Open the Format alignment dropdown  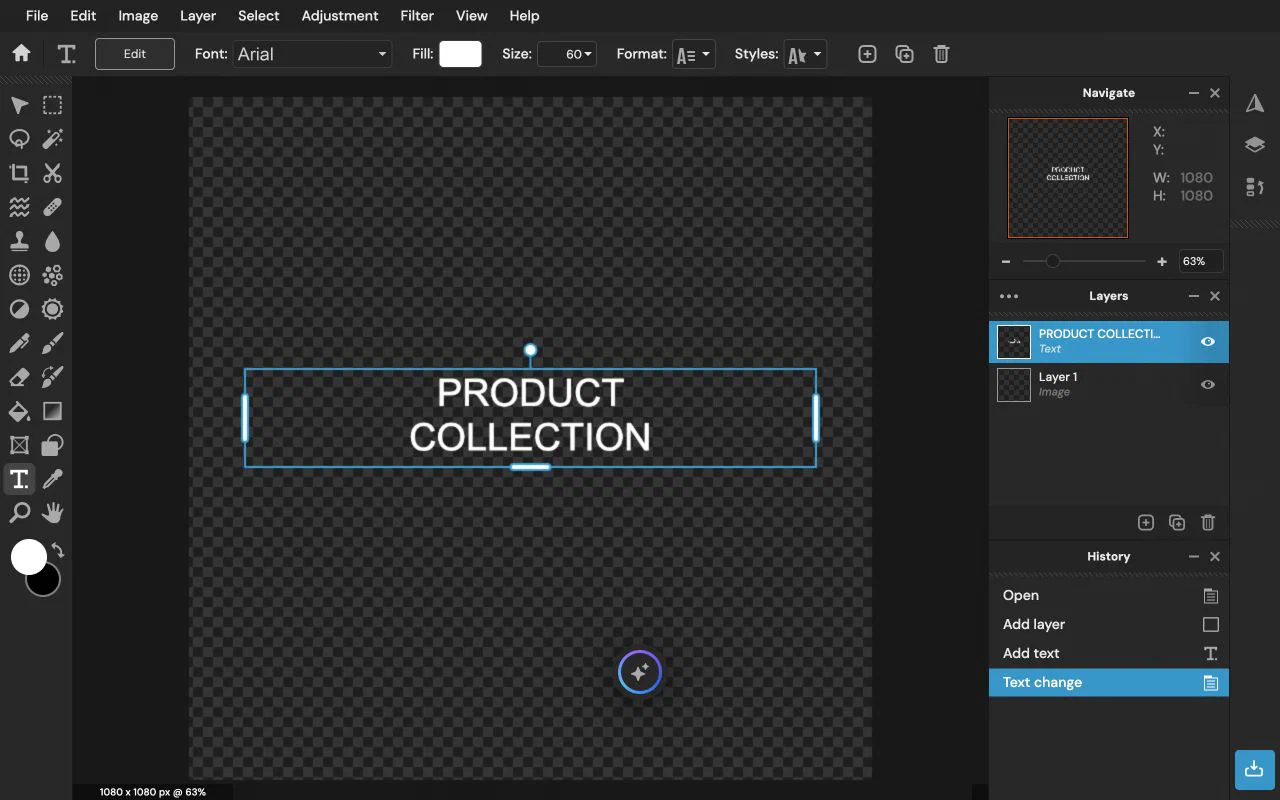pyautogui.click(x=694, y=54)
